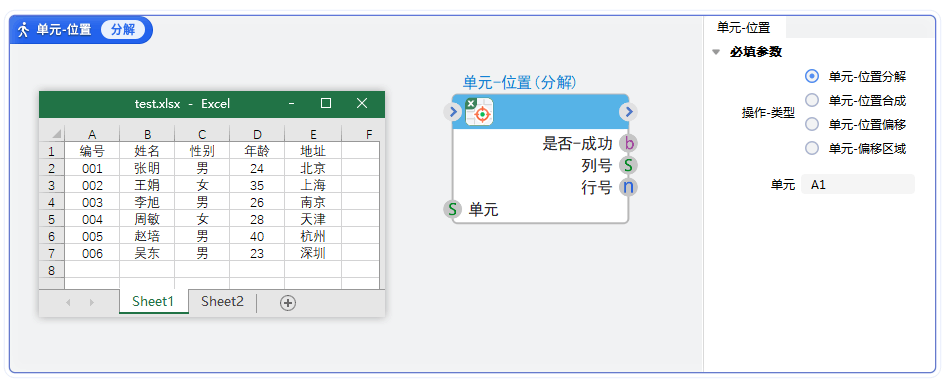Click the 是否-成功 boolean output port
The image size is (951, 389).
(628, 144)
